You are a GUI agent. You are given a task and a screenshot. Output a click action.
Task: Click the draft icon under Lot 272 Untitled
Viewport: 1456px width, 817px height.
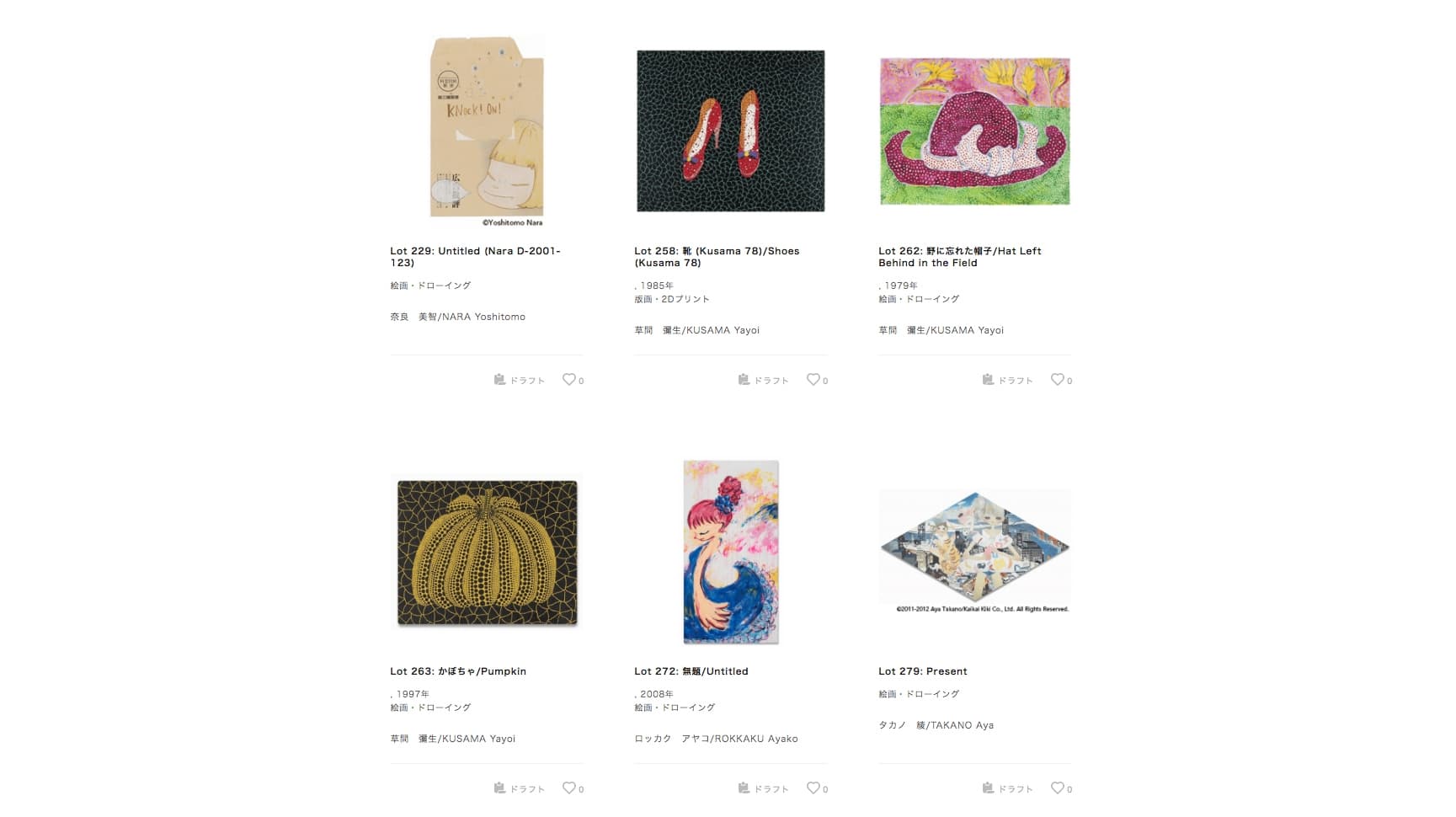click(x=744, y=788)
